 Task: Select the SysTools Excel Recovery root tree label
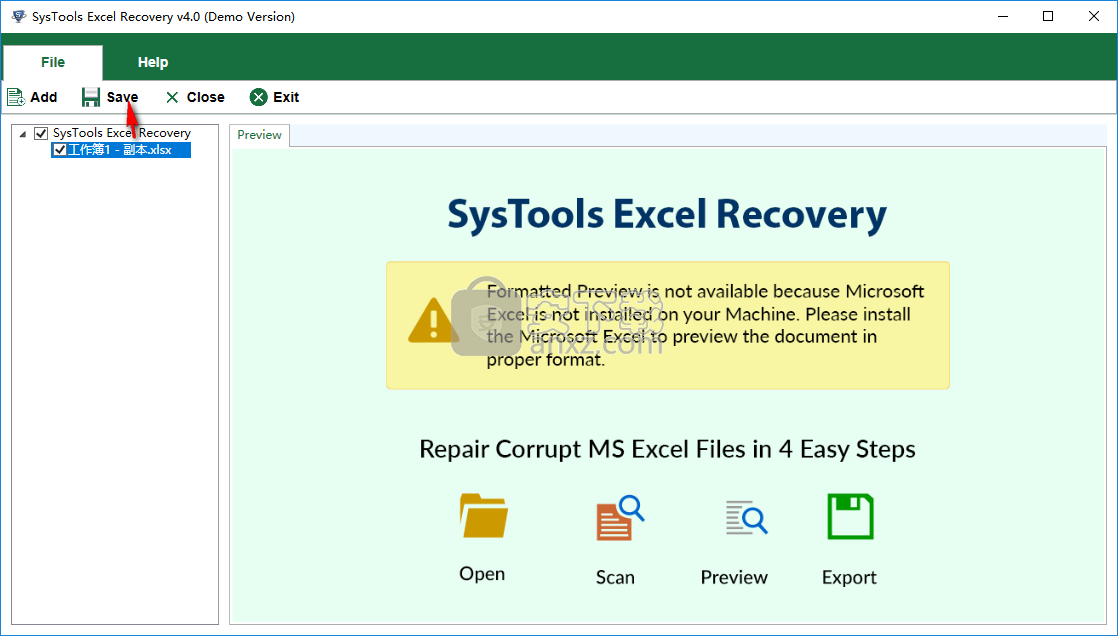coord(122,133)
